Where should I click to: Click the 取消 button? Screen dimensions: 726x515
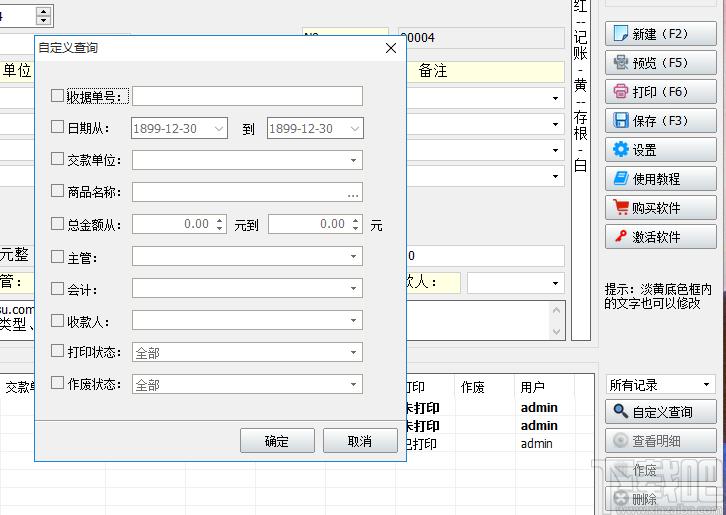pos(360,441)
